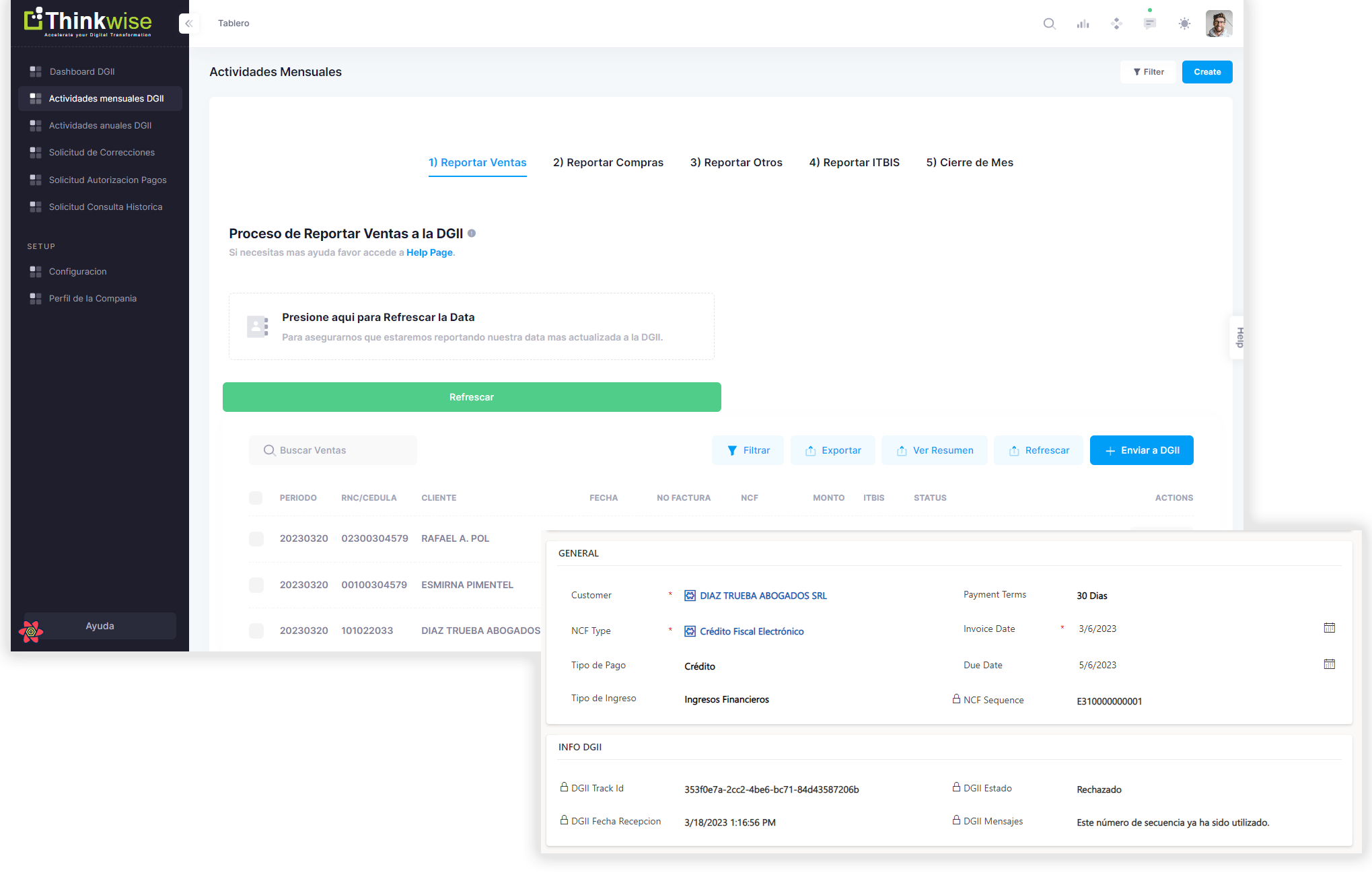The width and height of the screenshot is (1372, 889).
Task: Open the bar chart statistics icon
Action: [1083, 24]
